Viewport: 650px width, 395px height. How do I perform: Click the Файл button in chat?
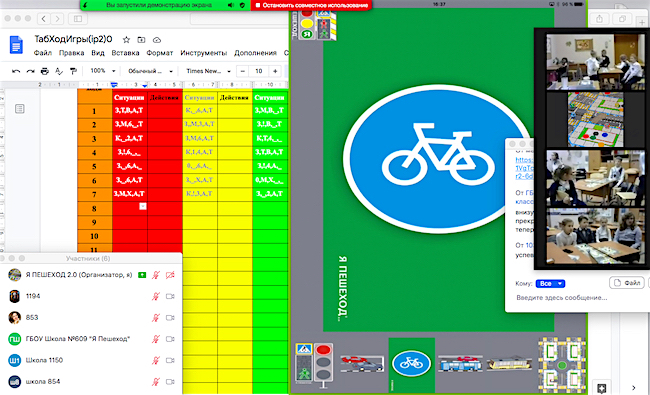(627, 283)
